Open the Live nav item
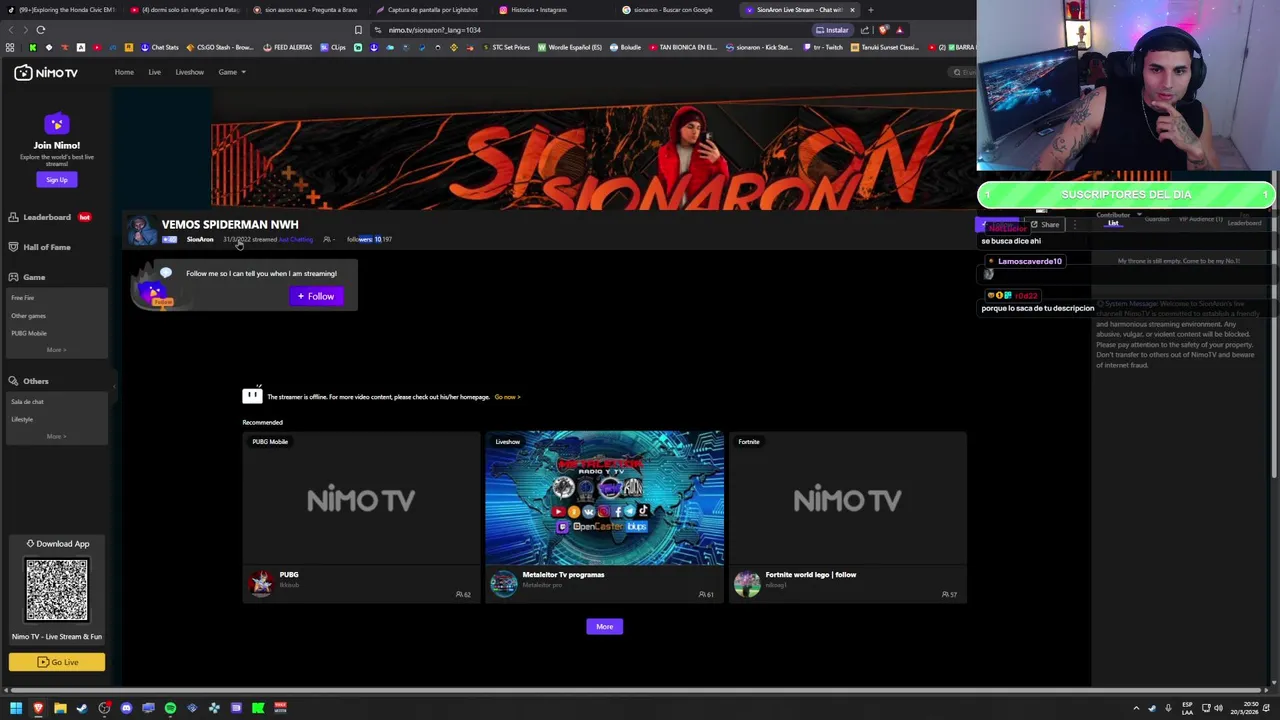 [x=154, y=72]
